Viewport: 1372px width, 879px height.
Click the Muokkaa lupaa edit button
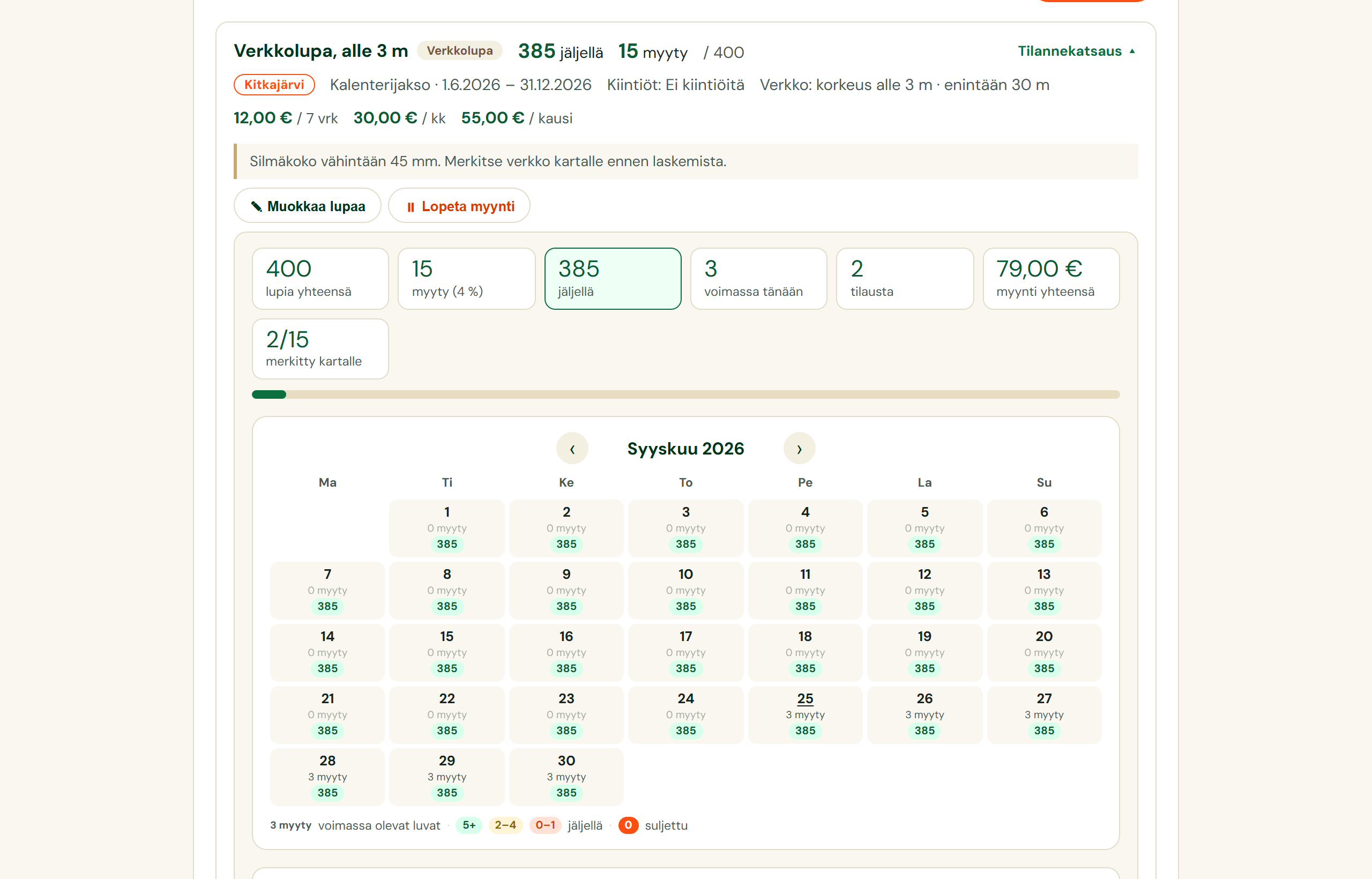coord(308,206)
